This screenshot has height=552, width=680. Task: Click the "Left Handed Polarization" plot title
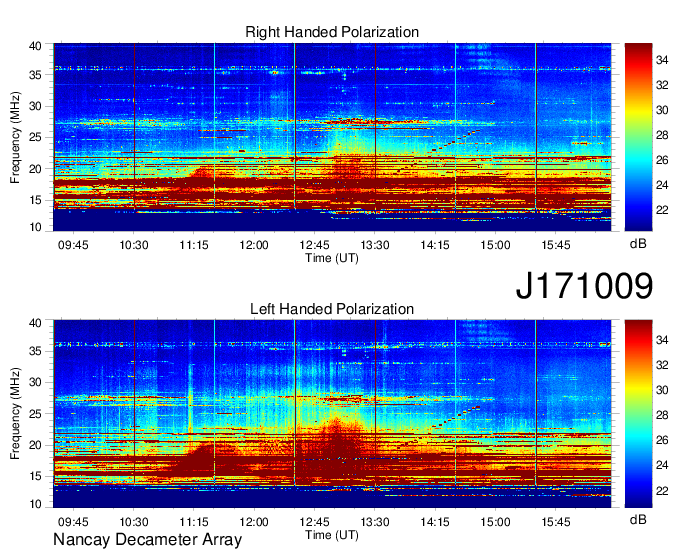pos(332,309)
